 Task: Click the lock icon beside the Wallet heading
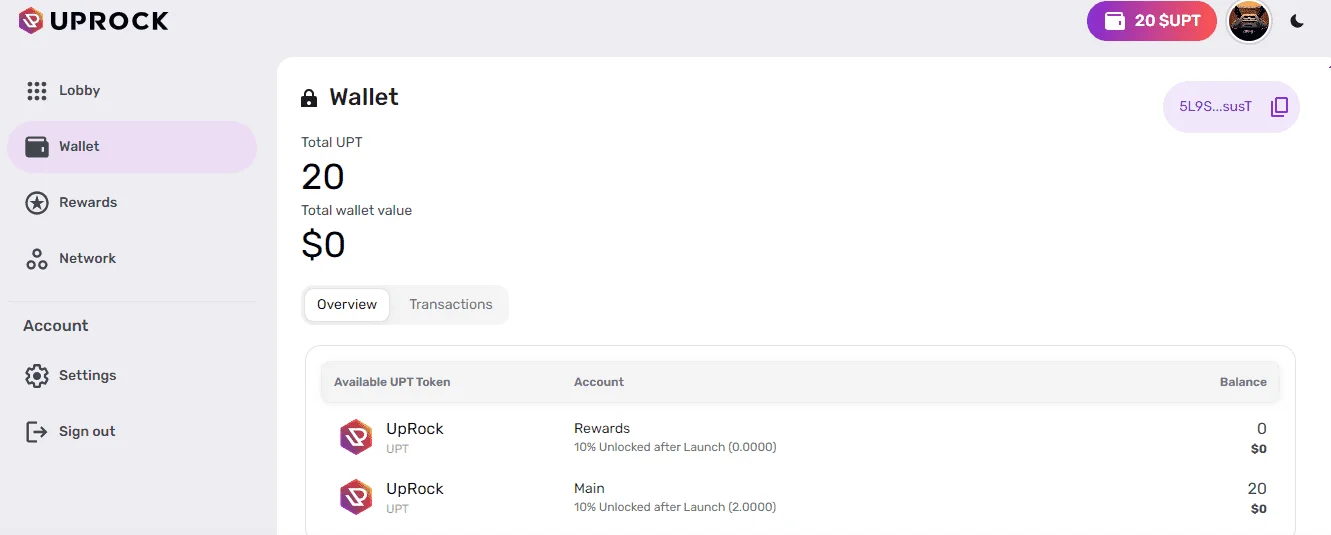(x=309, y=98)
